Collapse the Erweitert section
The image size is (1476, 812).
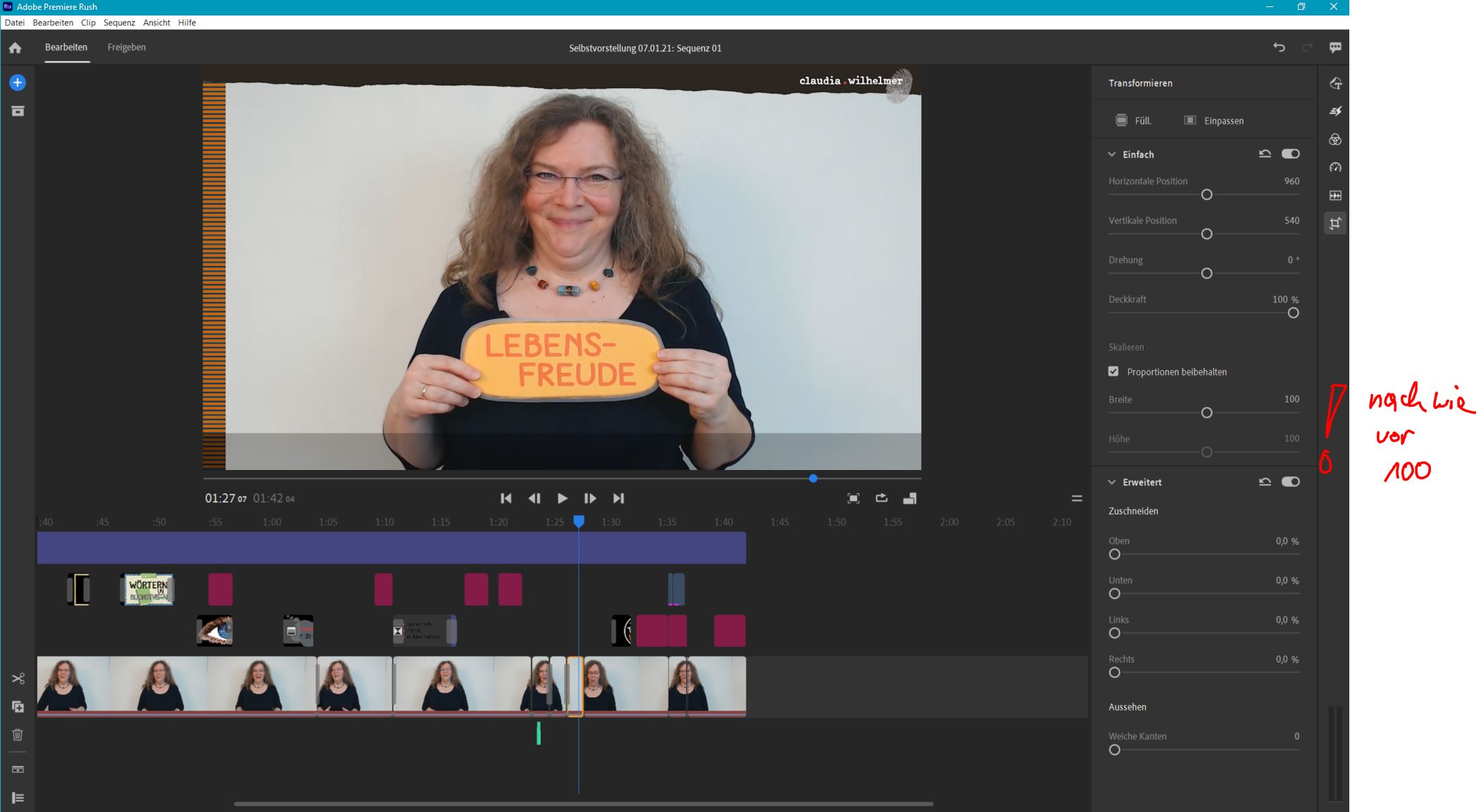click(x=1112, y=481)
